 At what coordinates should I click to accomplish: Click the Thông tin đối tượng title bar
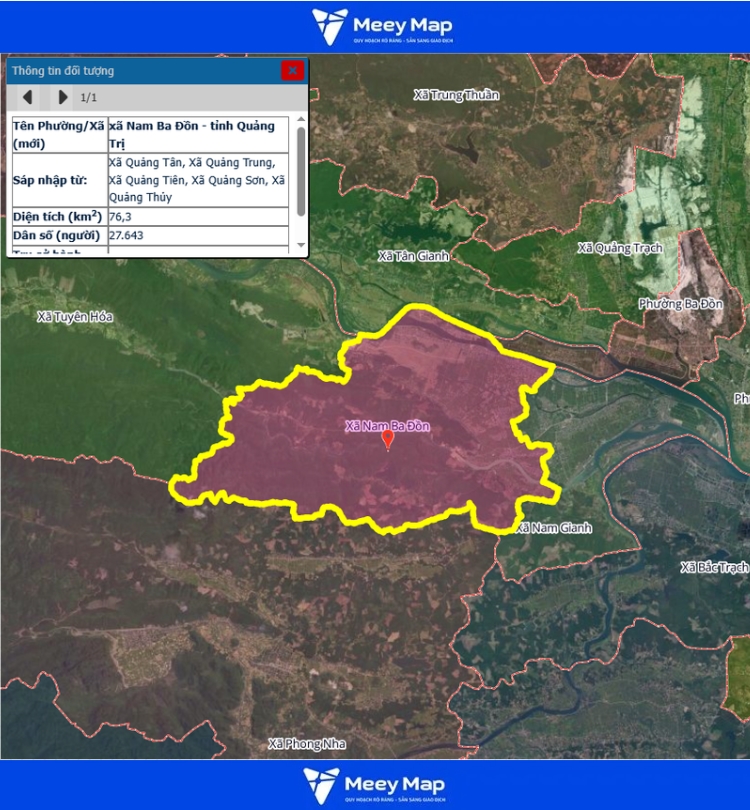pyautogui.click(x=140, y=71)
